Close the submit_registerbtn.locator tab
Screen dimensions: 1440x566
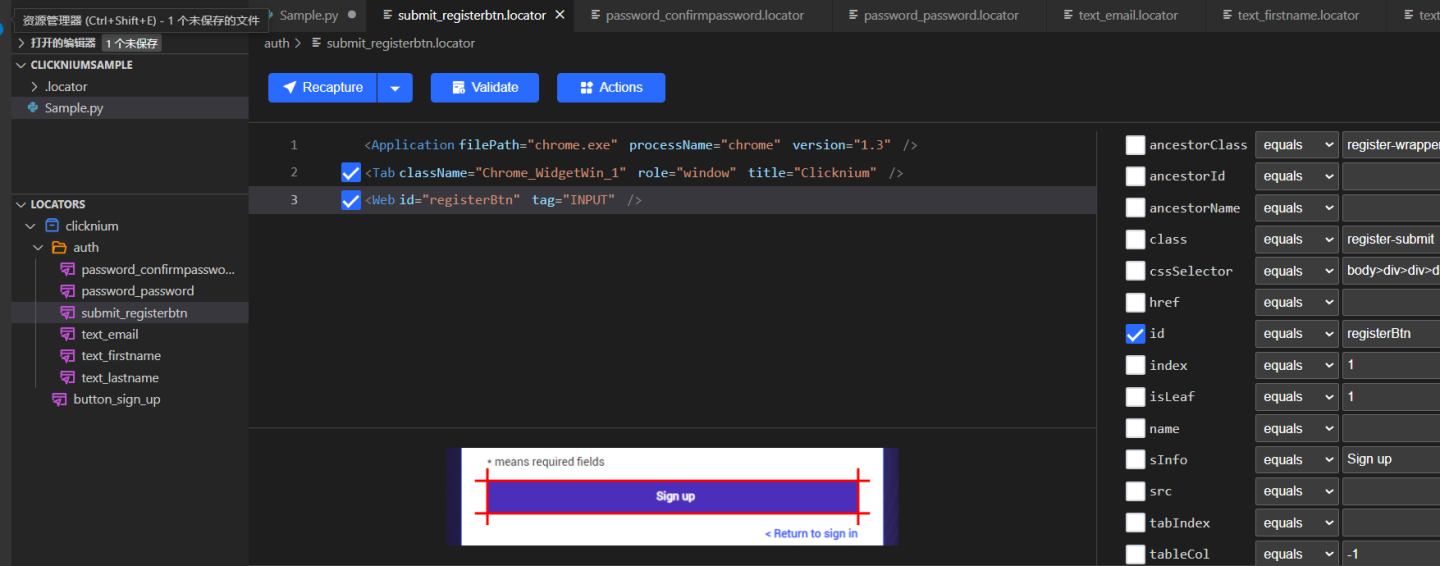(x=560, y=15)
